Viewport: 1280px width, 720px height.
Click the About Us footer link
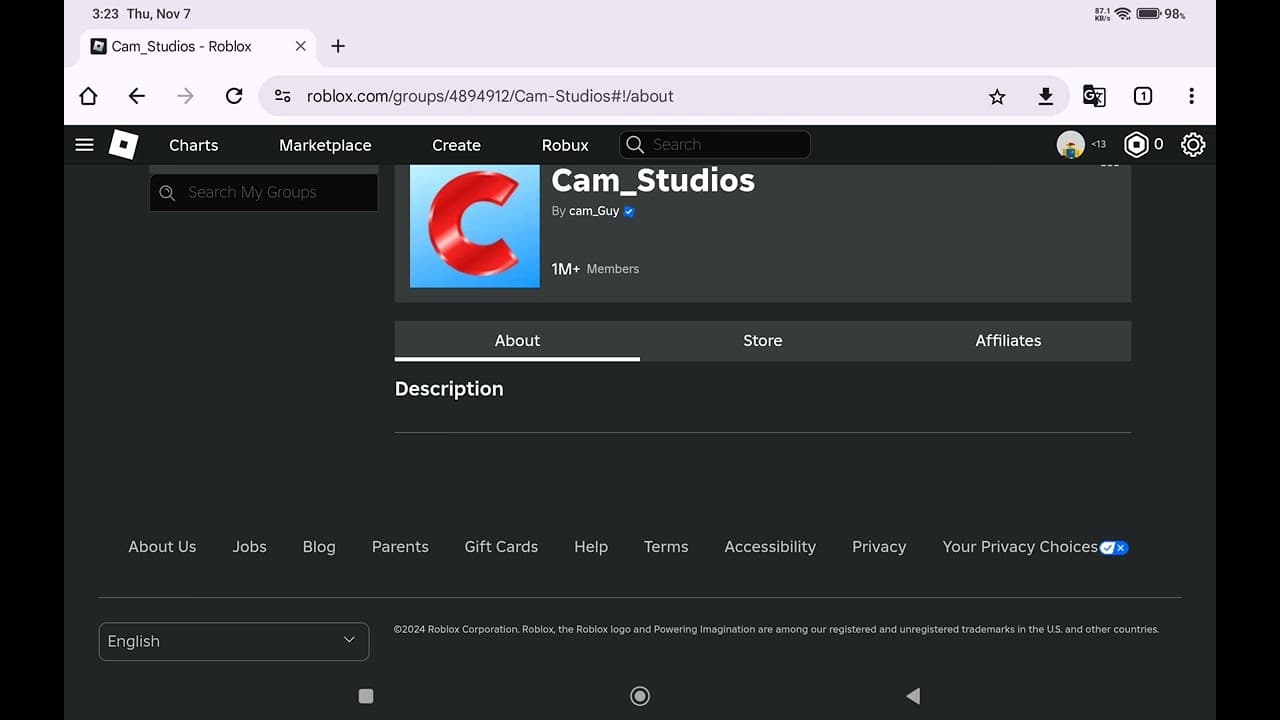(162, 547)
